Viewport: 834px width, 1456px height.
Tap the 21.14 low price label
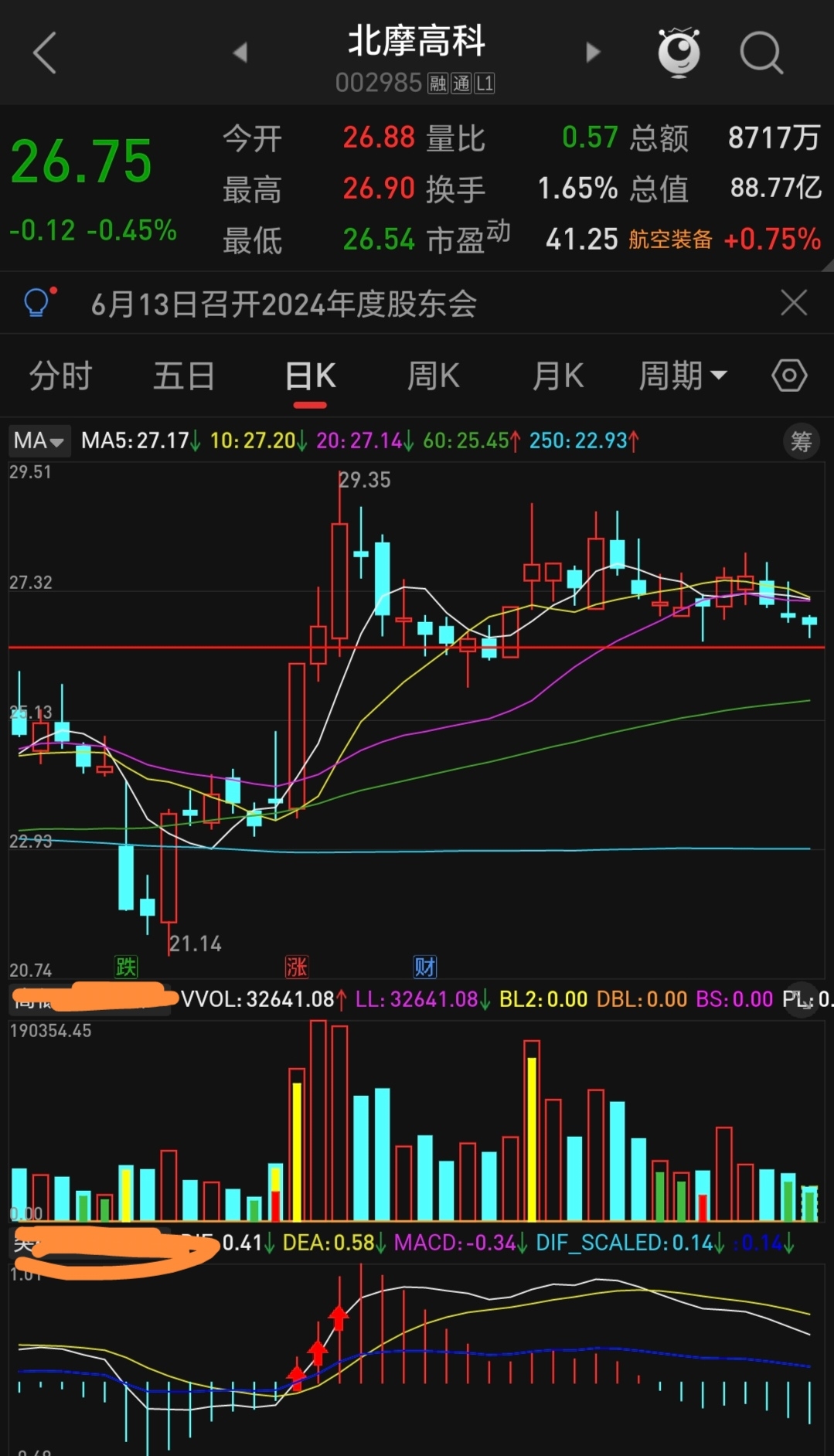coord(196,944)
